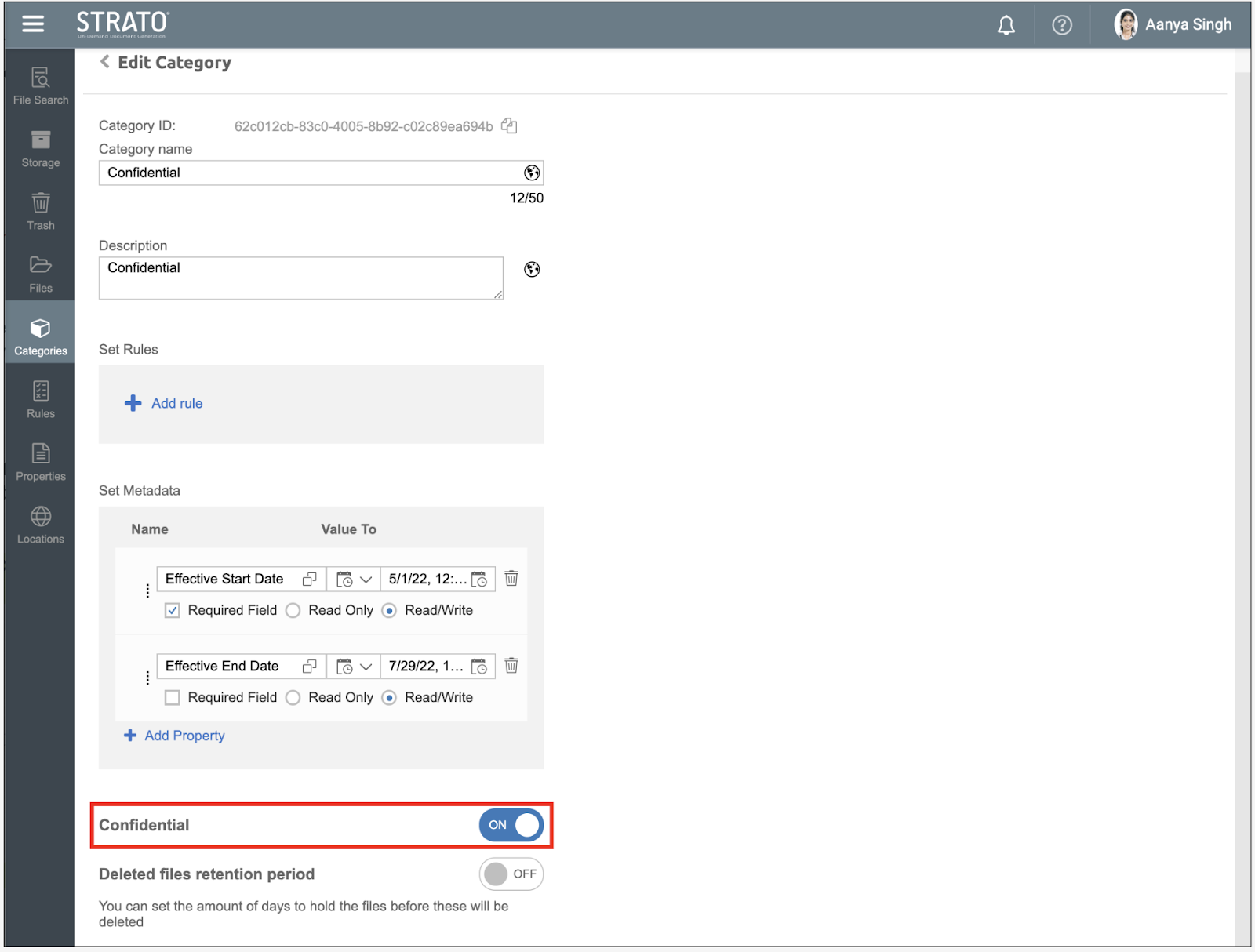Open the notifications bell
The height and width of the screenshot is (952, 1255).
point(1006,25)
